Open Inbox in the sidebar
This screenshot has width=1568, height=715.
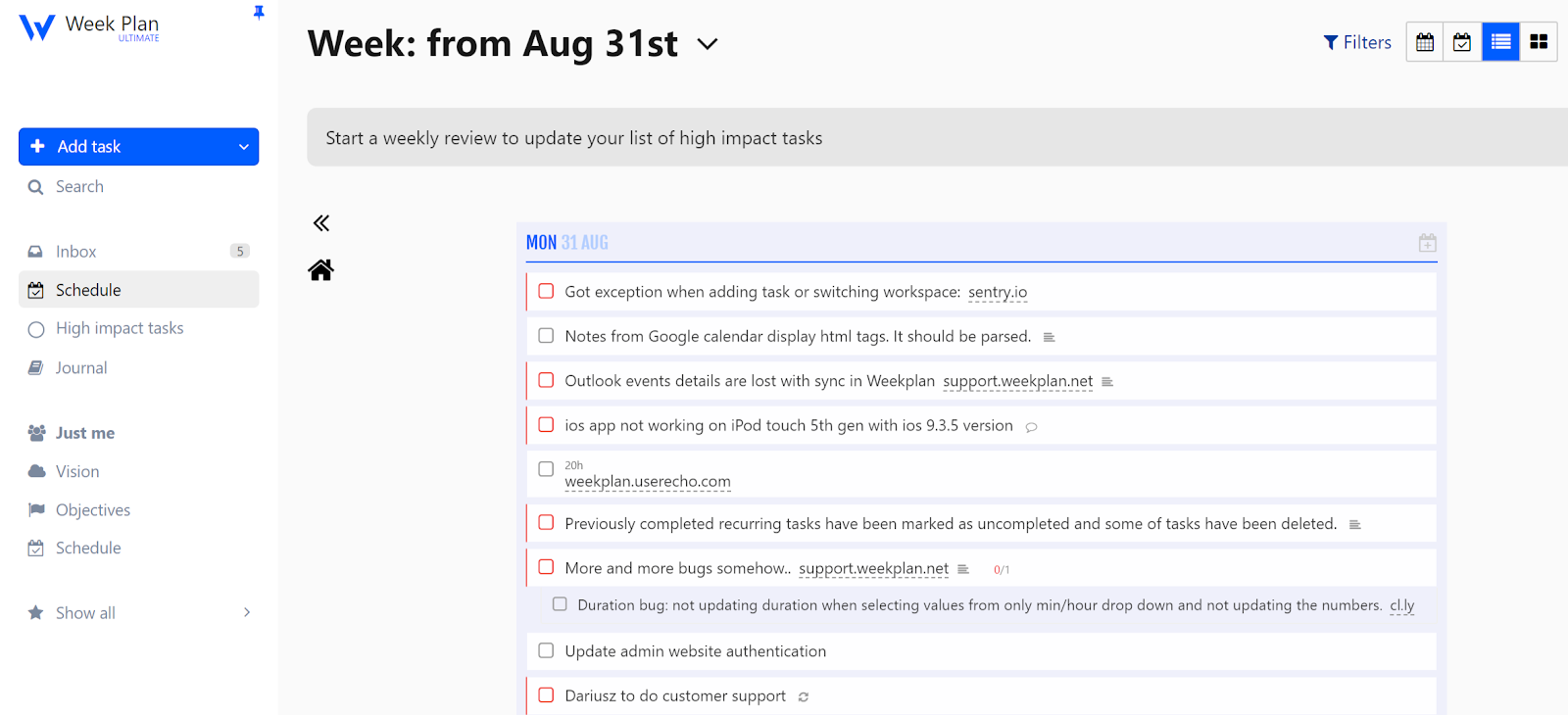76,252
